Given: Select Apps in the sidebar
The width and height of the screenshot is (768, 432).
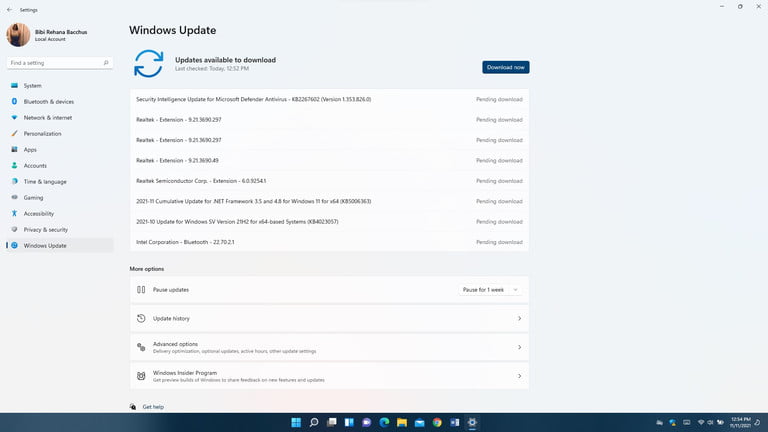Looking at the screenshot, I should pos(60,149).
